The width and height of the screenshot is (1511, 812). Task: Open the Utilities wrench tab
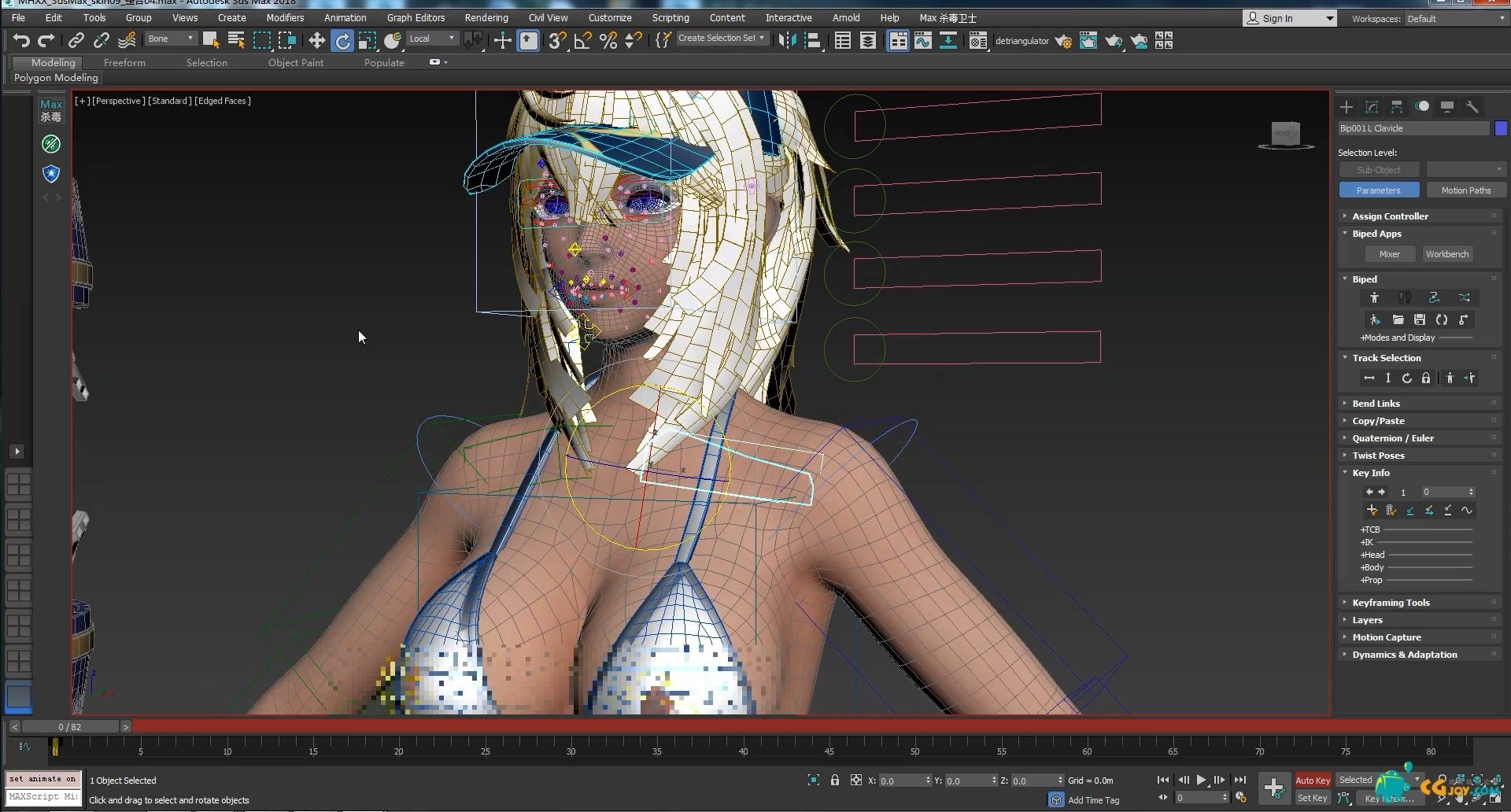coord(1472,106)
